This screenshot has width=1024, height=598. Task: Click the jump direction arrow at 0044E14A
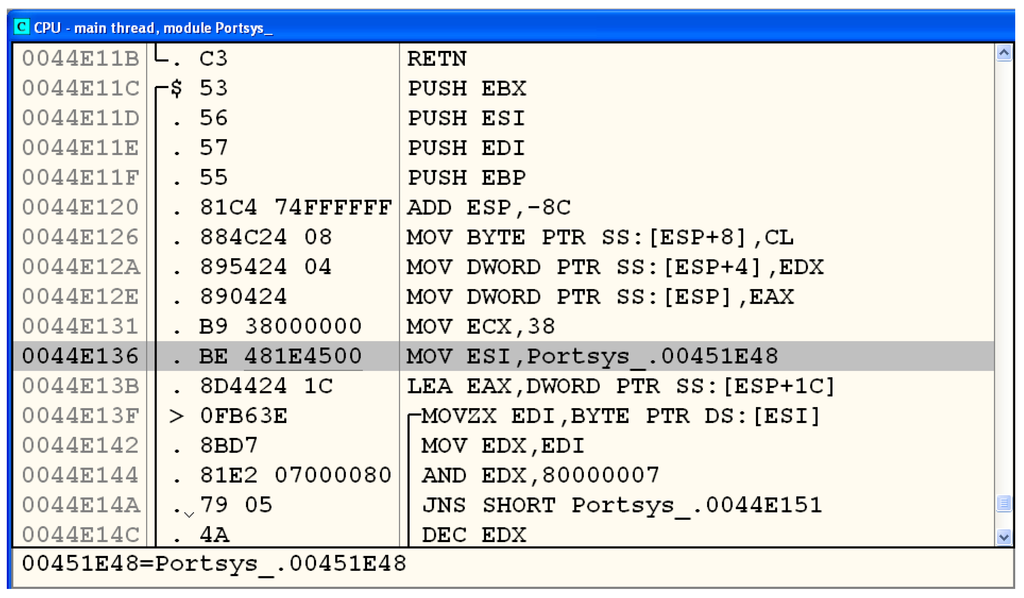tap(187, 514)
